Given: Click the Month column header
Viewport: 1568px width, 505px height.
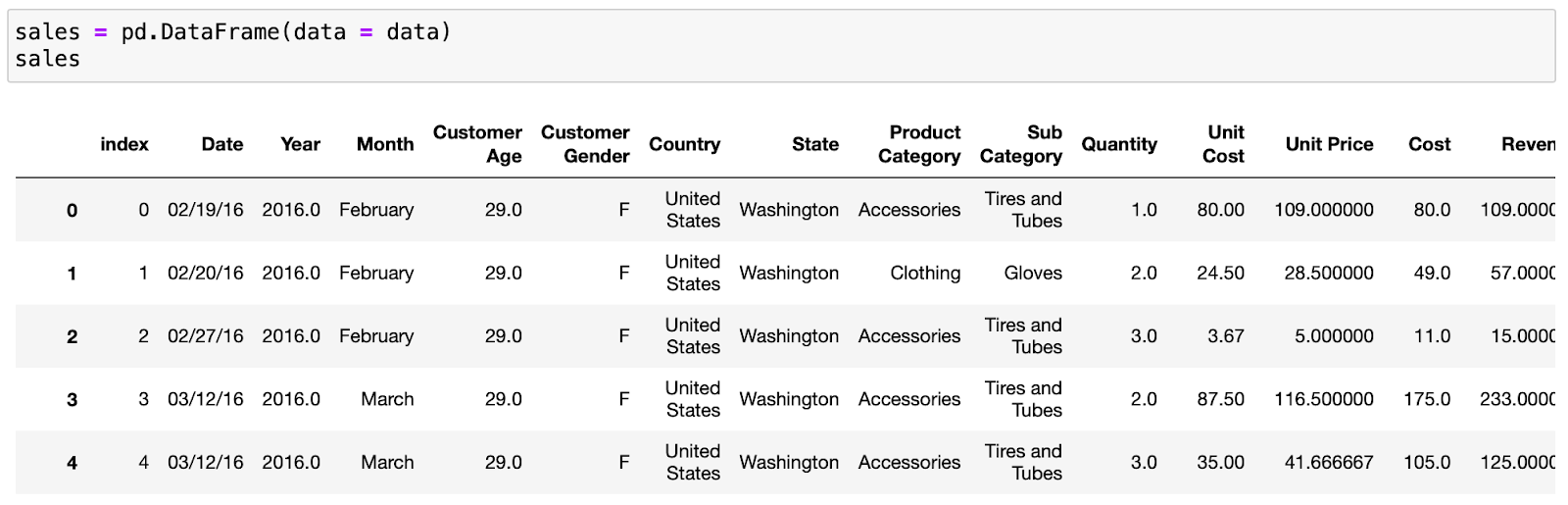Looking at the screenshot, I should click(385, 144).
